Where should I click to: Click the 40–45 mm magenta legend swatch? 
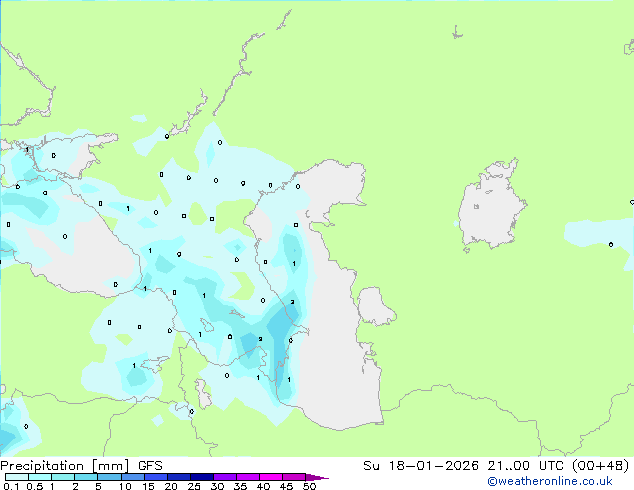pyautogui.click(x=271, y=477)
